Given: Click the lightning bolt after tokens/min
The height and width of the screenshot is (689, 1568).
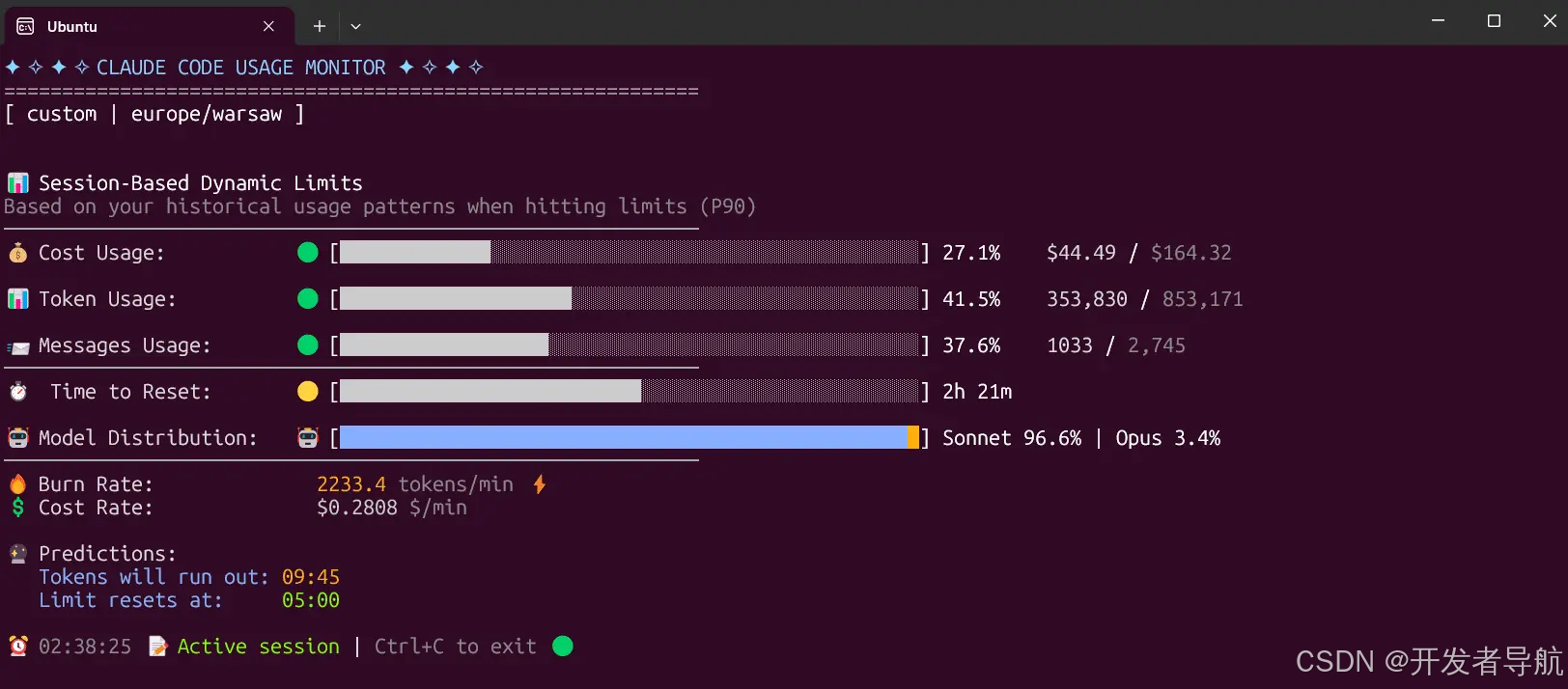Looking at the screenshot, I should pyautogui.click(x=540, y=483).
